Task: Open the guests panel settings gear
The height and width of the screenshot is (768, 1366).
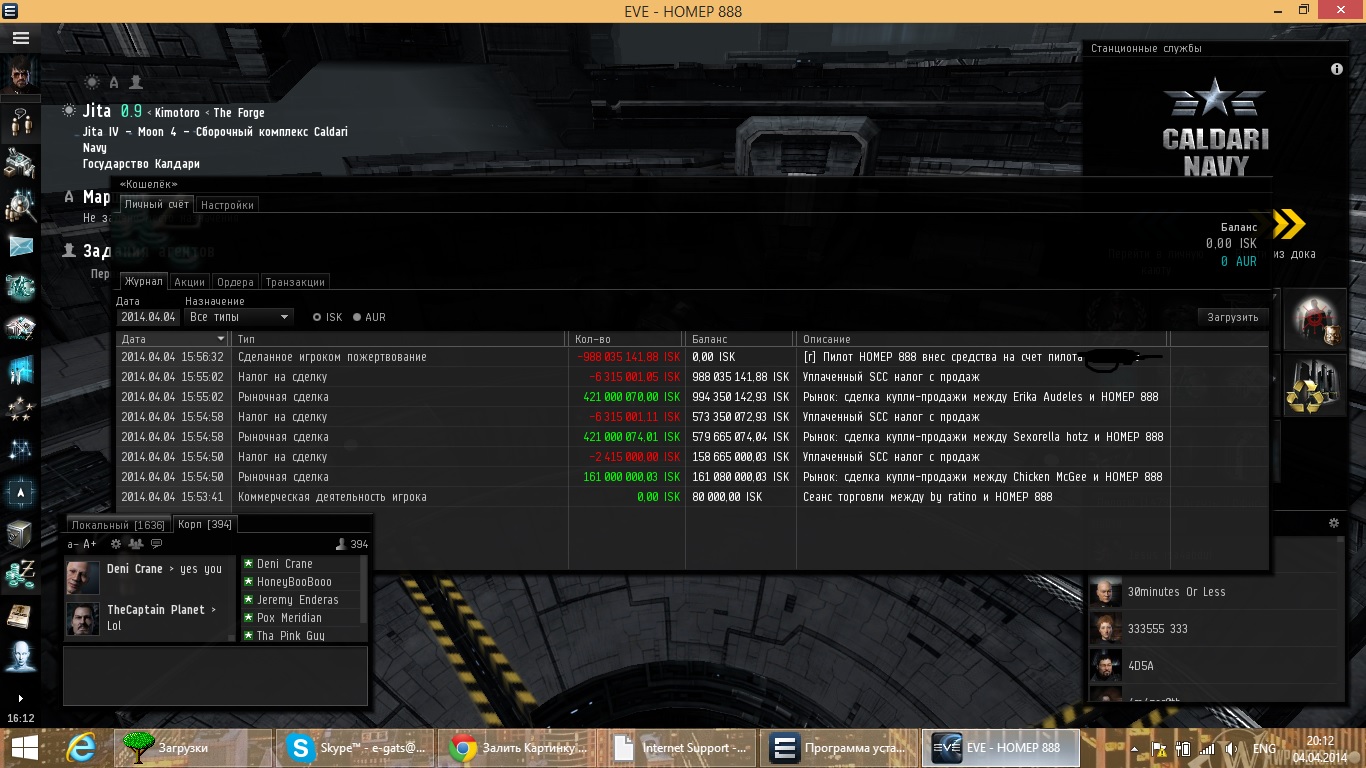Action: tap(1333, 523)
